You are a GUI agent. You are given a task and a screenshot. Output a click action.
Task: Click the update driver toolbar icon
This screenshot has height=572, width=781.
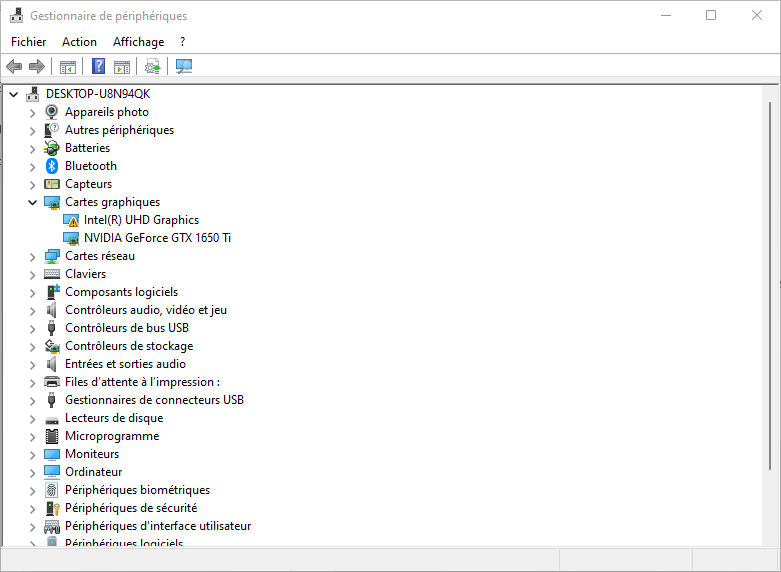pyautogui.click(x=152, y=66)
